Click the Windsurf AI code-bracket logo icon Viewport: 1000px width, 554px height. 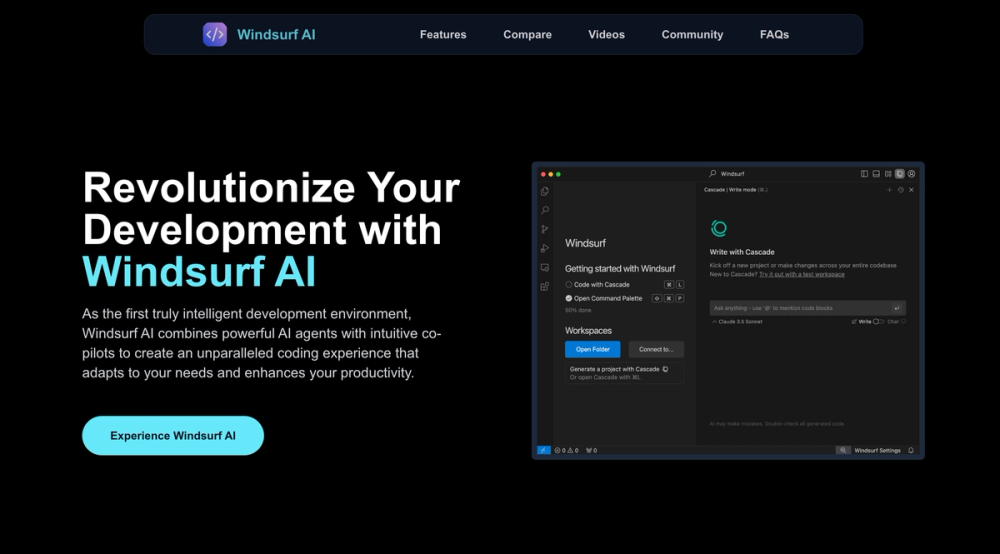[x=214, y=34]
